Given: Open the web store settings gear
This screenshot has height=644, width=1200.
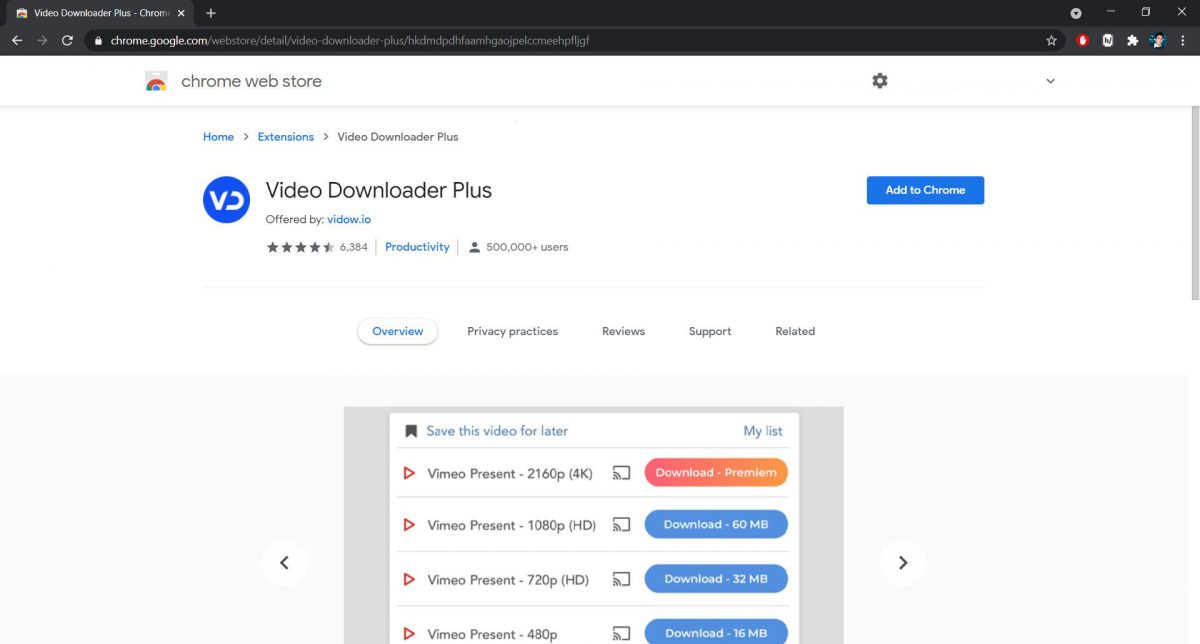Looking at the screenshot, I should click(x=879, y=80).
